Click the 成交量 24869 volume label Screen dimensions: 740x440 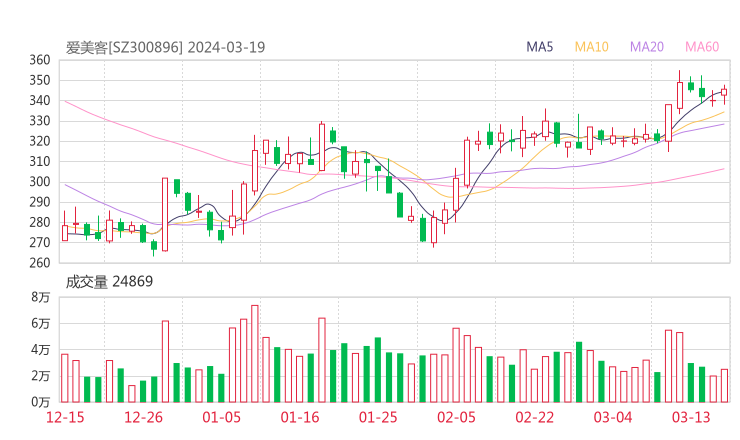pyautogui.click(x=109, y=282)
